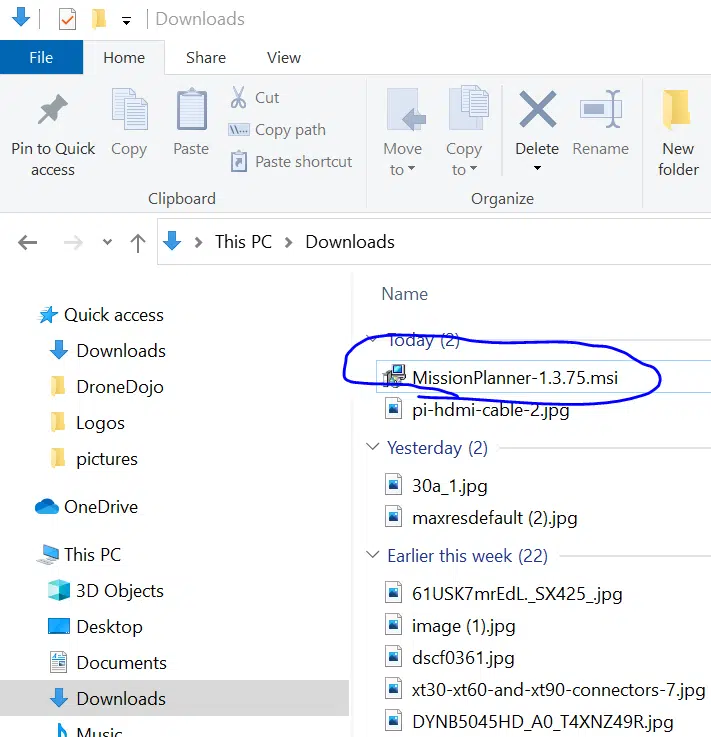Click the MissionPlanner installer icon
711x737 pixels.
(394, 376)
